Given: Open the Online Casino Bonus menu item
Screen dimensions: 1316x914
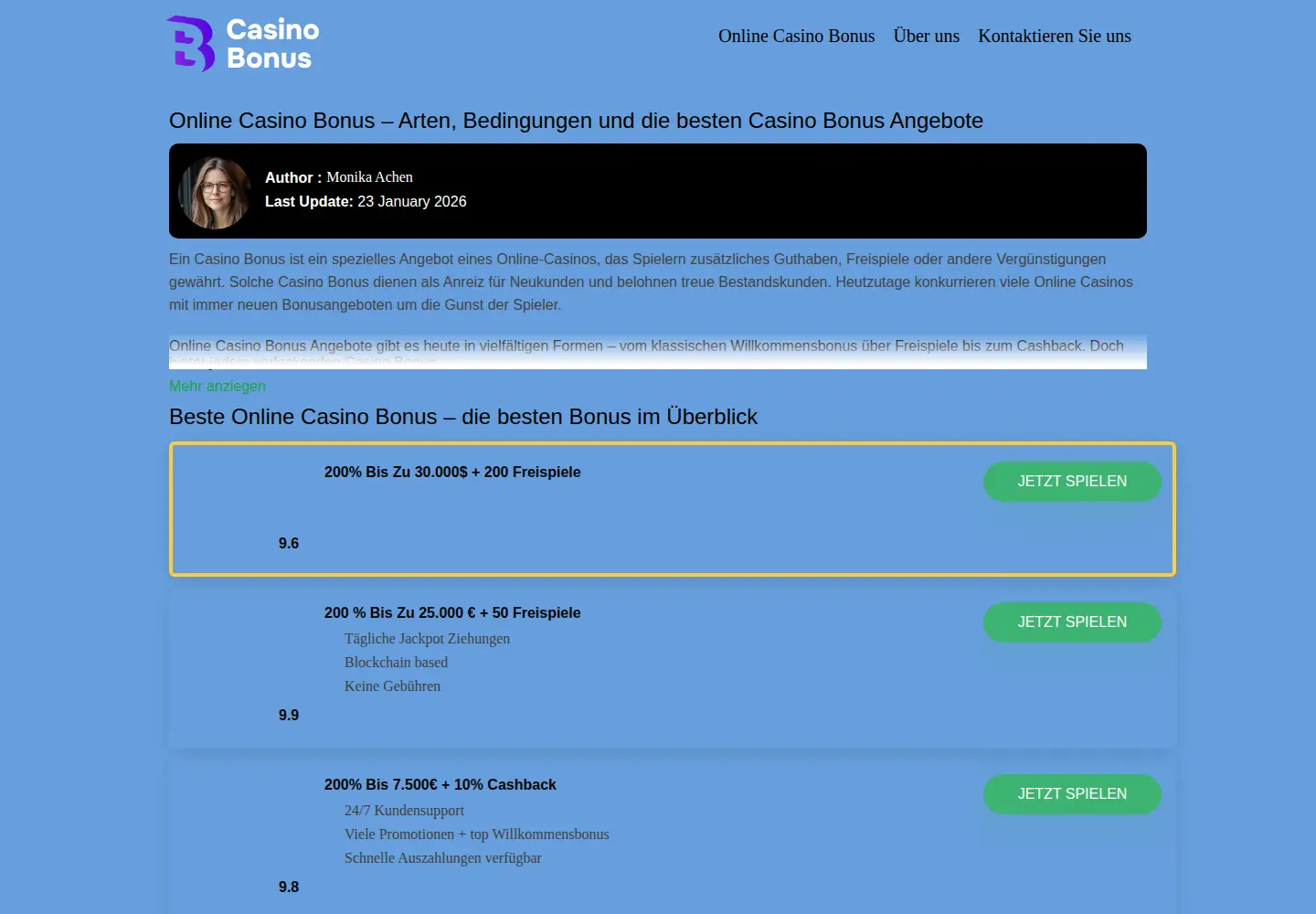Looking at the screenshot, I should pyautogui.click(x=796, y=36).
